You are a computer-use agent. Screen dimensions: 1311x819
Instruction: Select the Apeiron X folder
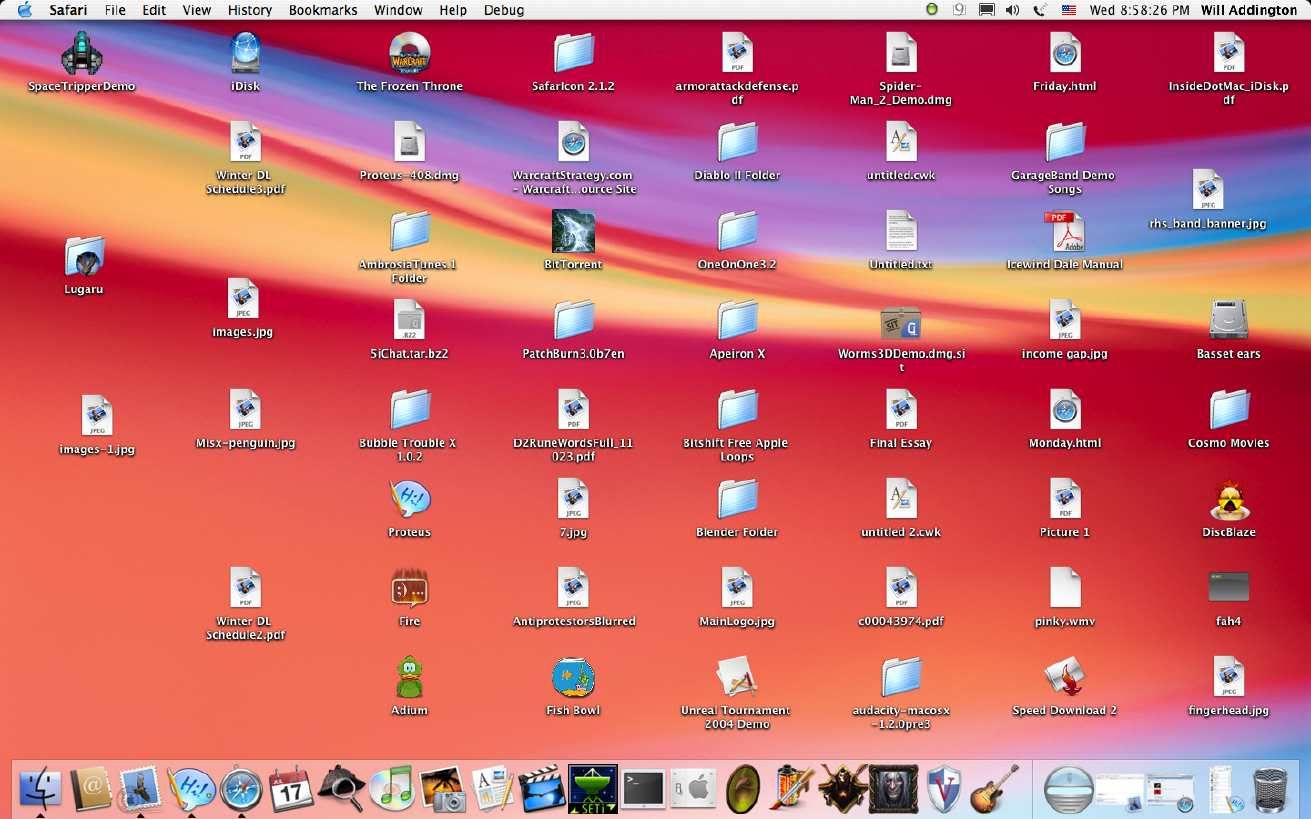coord(737,320)
